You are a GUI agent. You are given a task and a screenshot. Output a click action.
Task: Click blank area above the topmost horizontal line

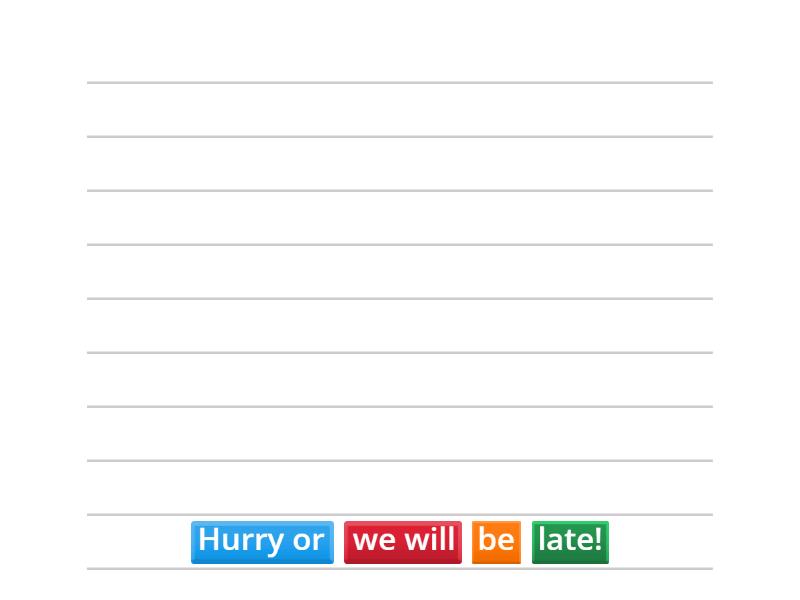pos(400,40)
